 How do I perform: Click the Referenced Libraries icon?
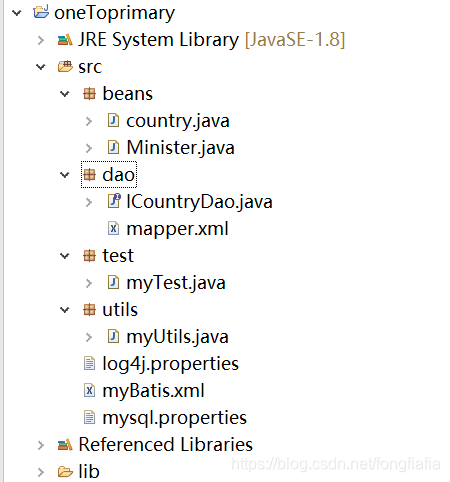pos(65,445)
